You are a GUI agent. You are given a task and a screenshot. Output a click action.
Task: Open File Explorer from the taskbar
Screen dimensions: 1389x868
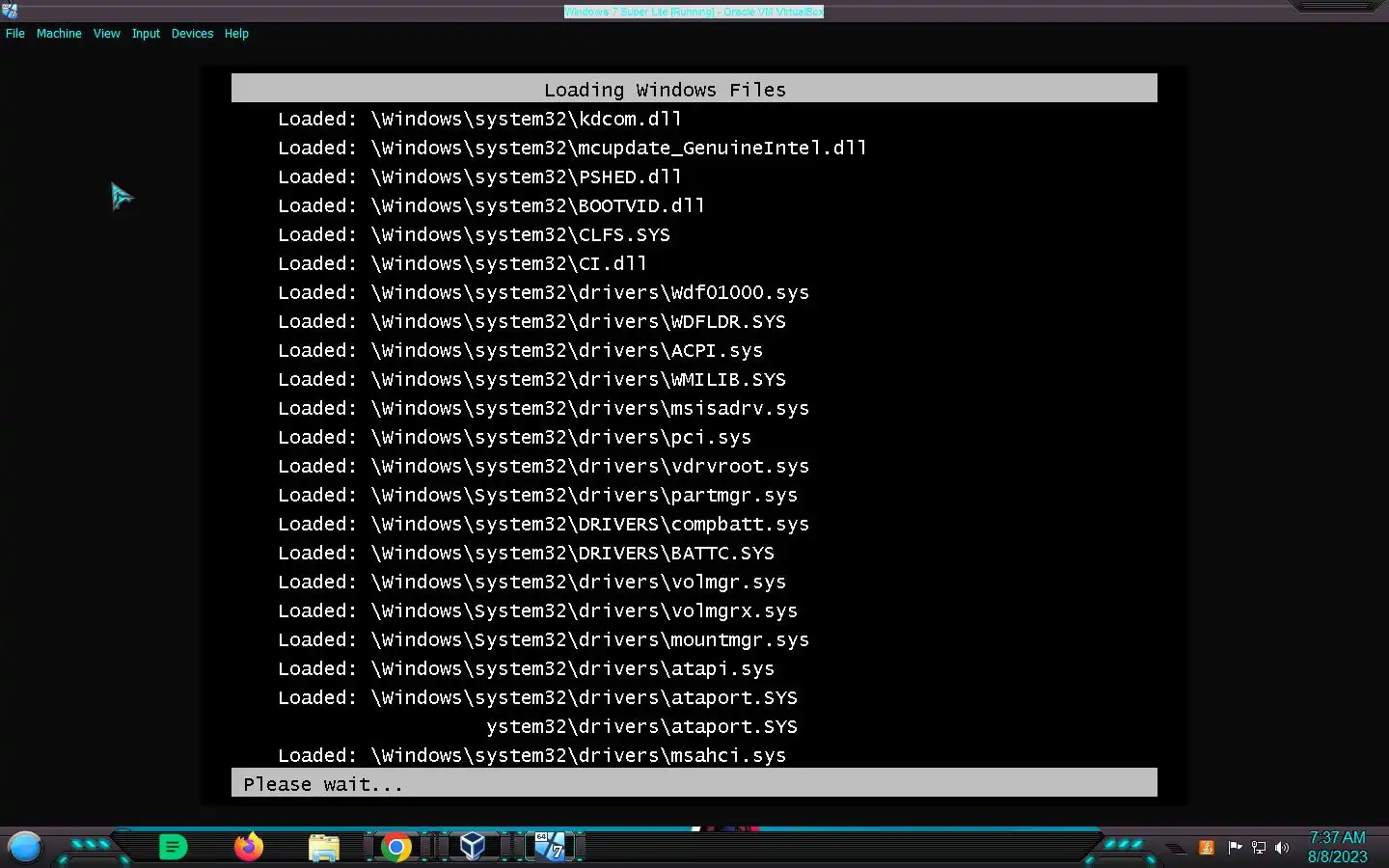(324, 848)
